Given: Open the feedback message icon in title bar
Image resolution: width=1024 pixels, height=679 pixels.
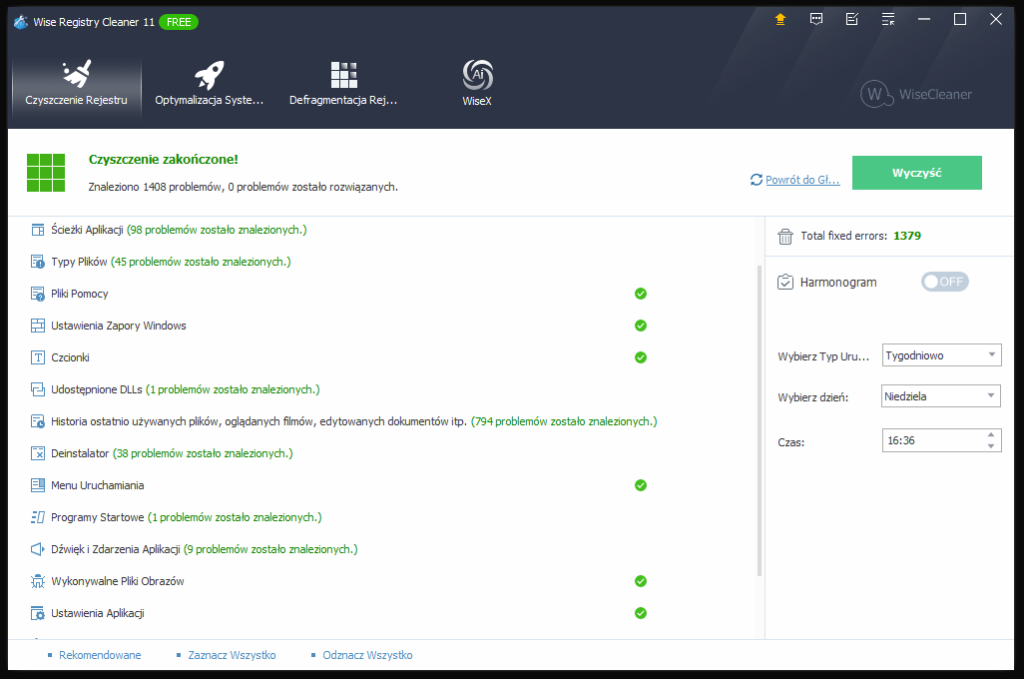Looking at the screenshot, I should [x=816, y=19].
